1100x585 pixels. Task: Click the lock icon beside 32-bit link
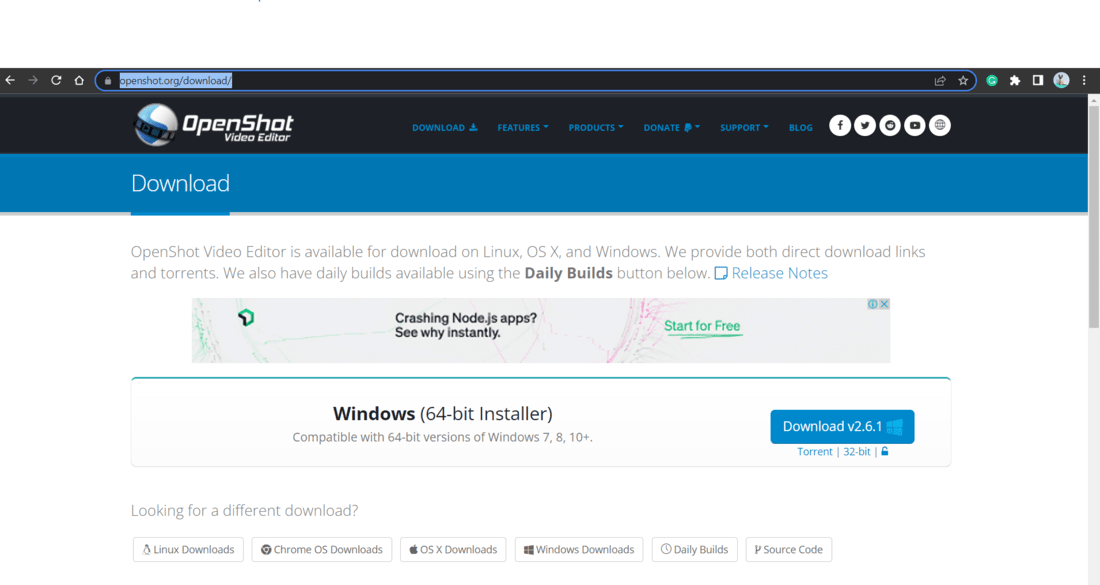click(x=885, y=451)
